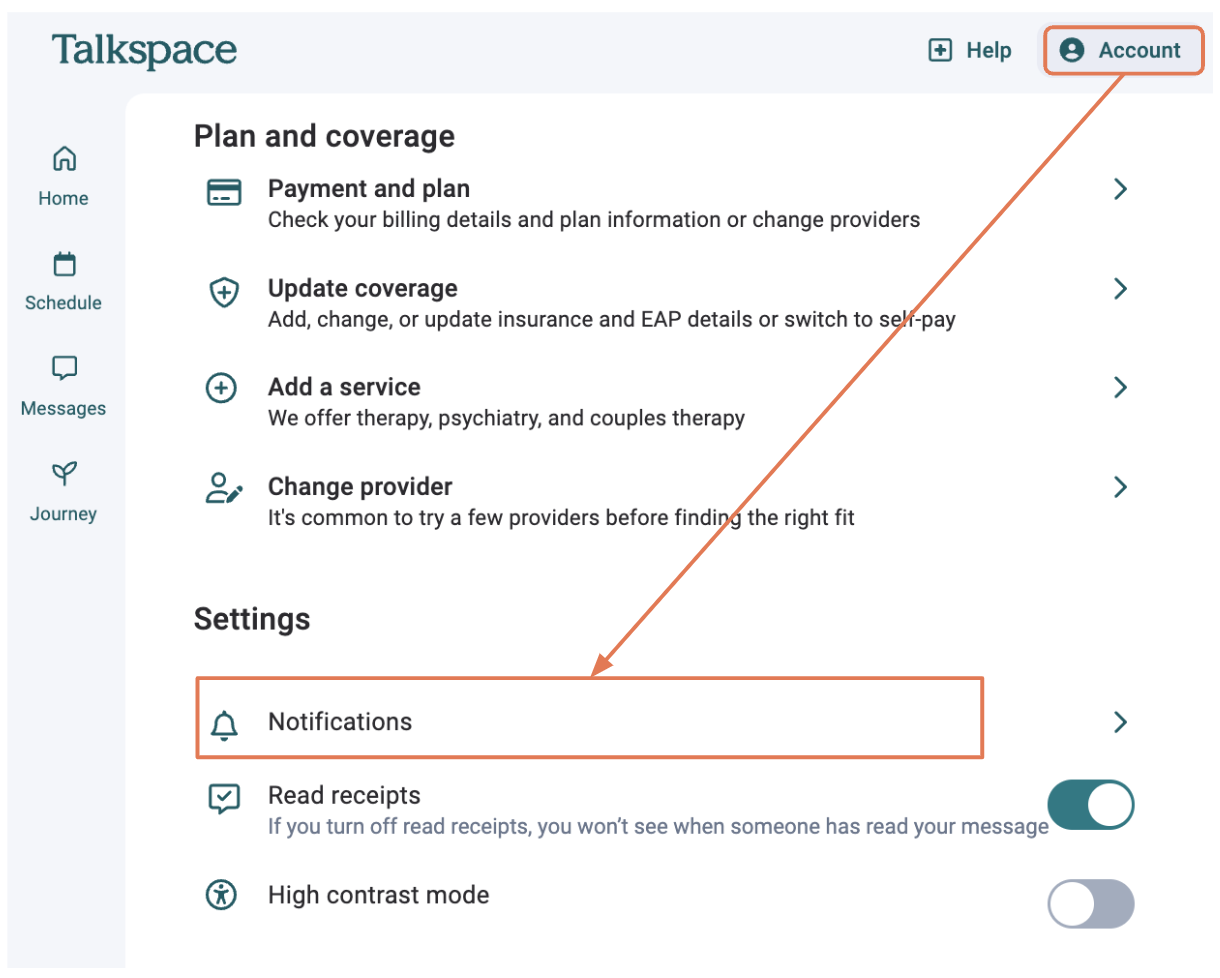The image size is (1220, 978).
Task: Open Notifications settings via its chevron
Action: click(1120, 721)
